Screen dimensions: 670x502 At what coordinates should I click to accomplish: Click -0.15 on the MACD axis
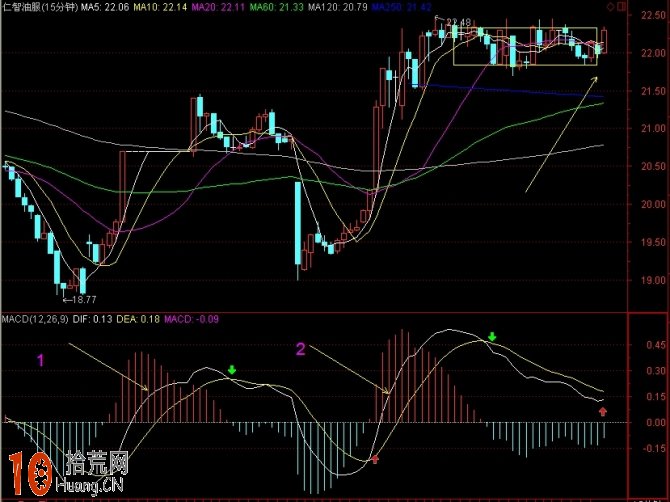(654, 449)
